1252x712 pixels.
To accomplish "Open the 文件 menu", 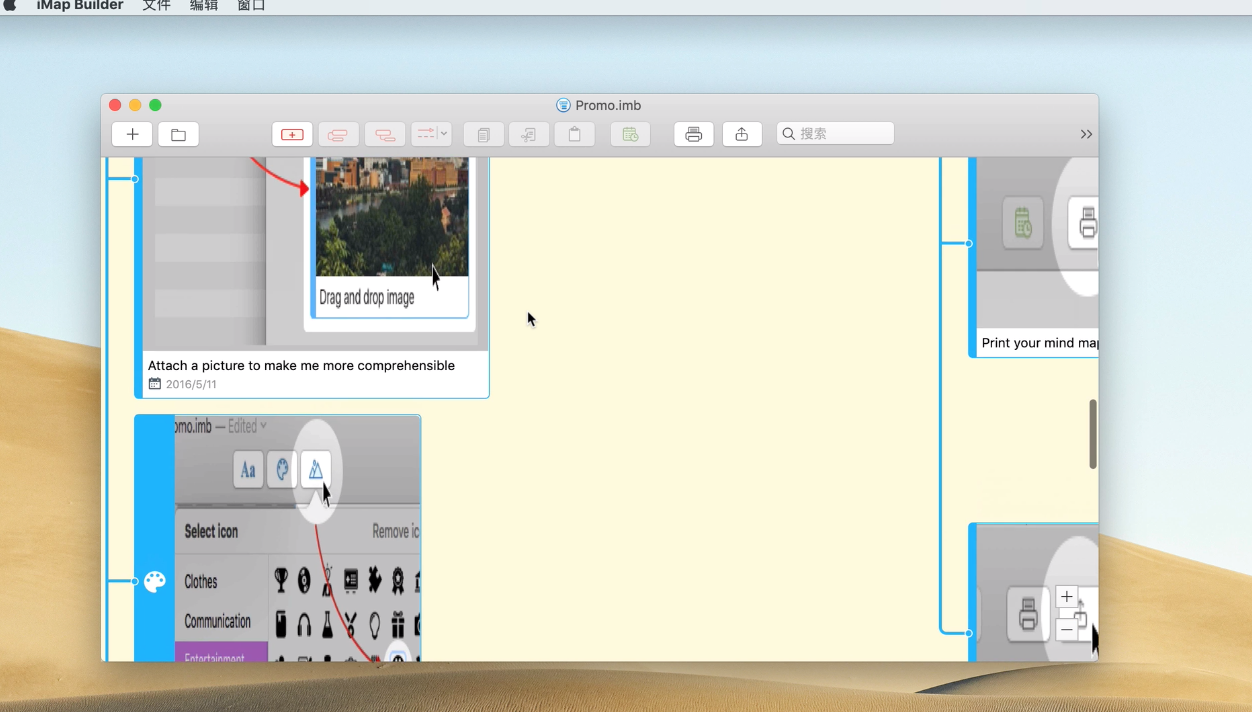I will [x=156, y=6].
